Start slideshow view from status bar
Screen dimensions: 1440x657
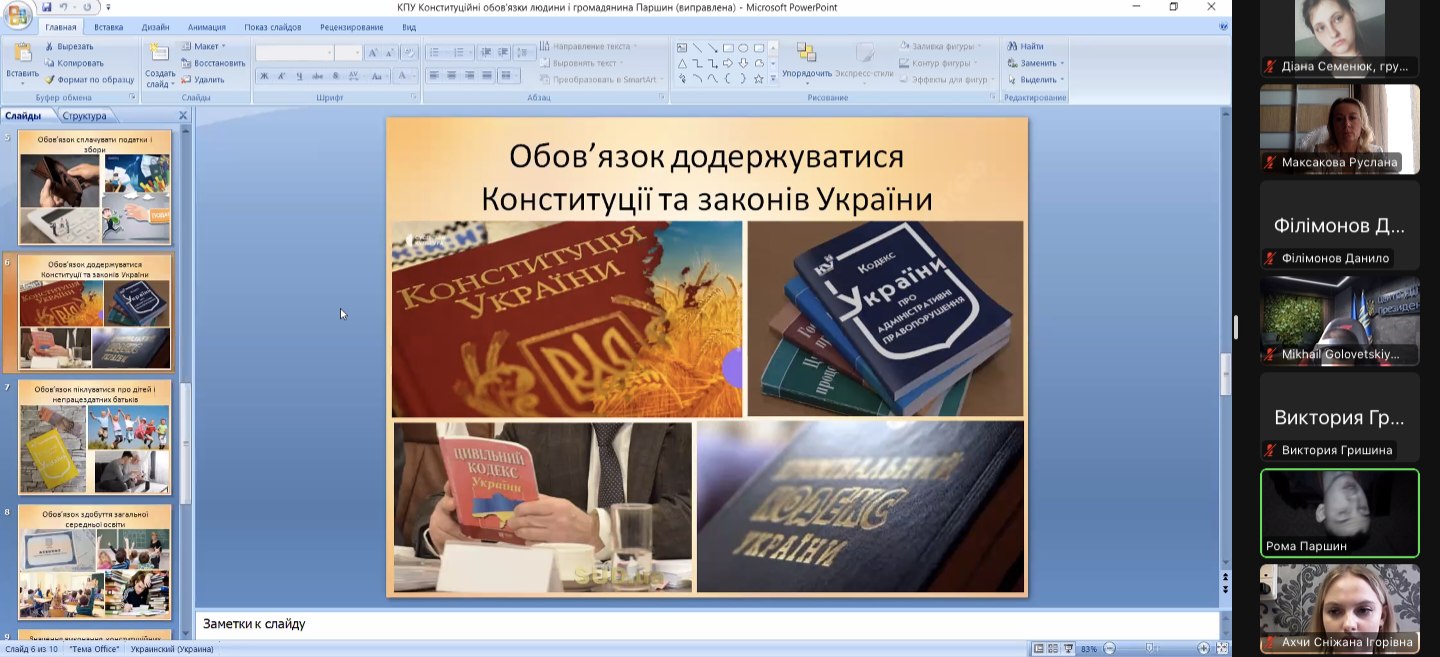pyautogui.click(x=1068, y=649)
